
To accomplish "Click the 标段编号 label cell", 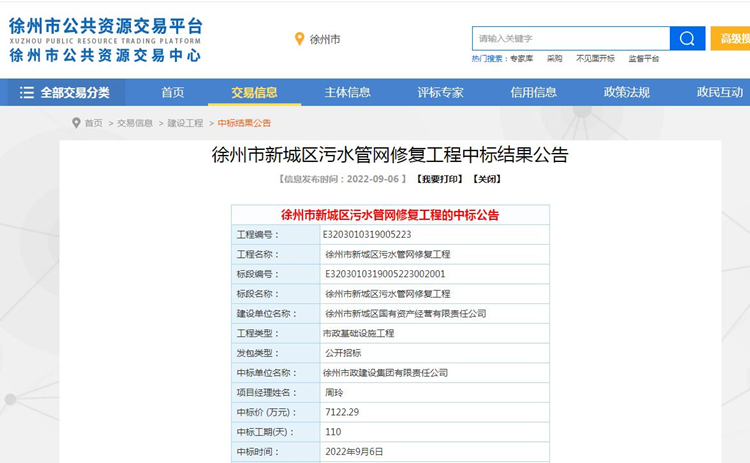I will [276, 274].
